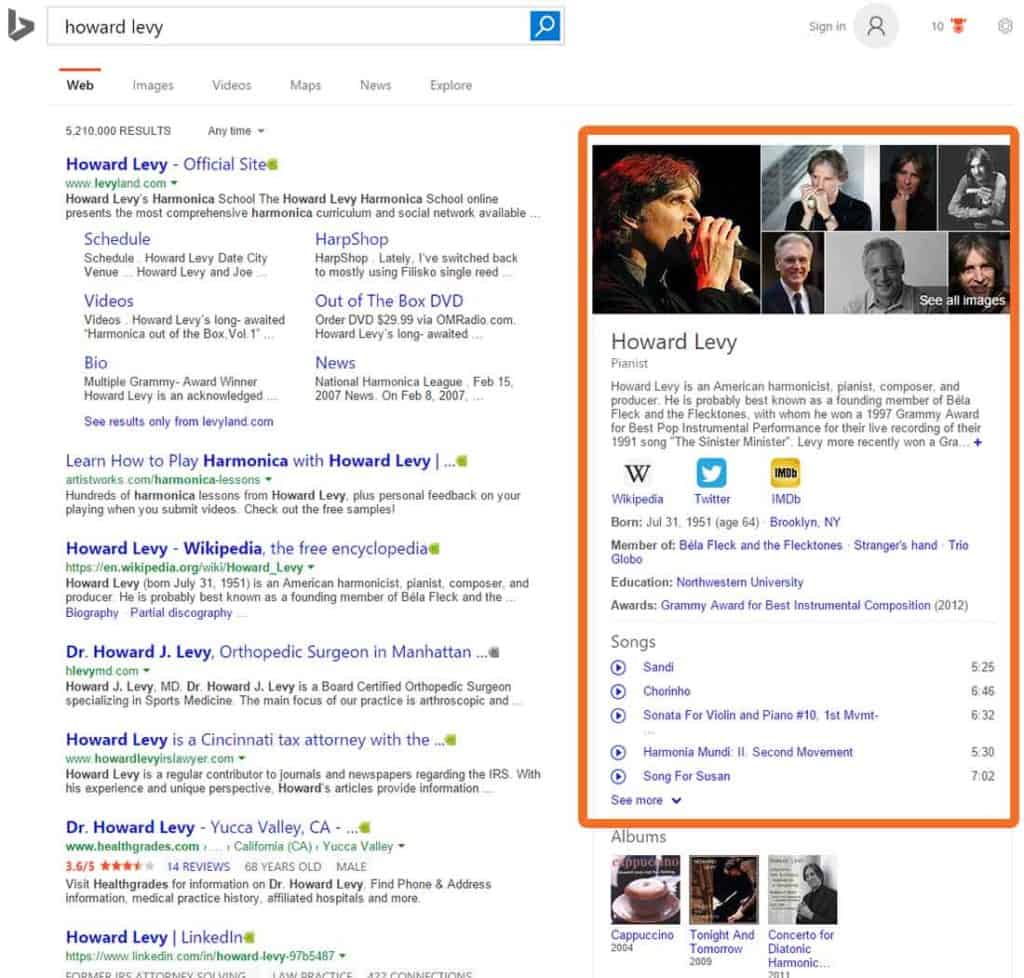Open the www.levyland.com URL dropdown arrow

pos(174,183)
